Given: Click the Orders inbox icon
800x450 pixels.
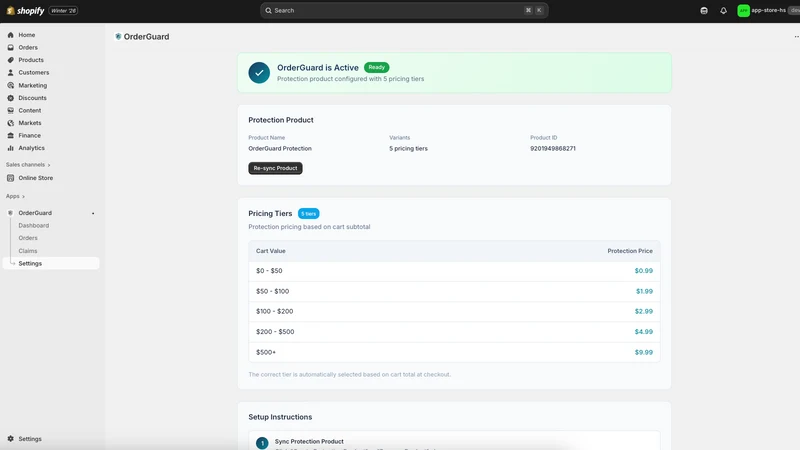Looking at the screenshot, I should 10,47.
